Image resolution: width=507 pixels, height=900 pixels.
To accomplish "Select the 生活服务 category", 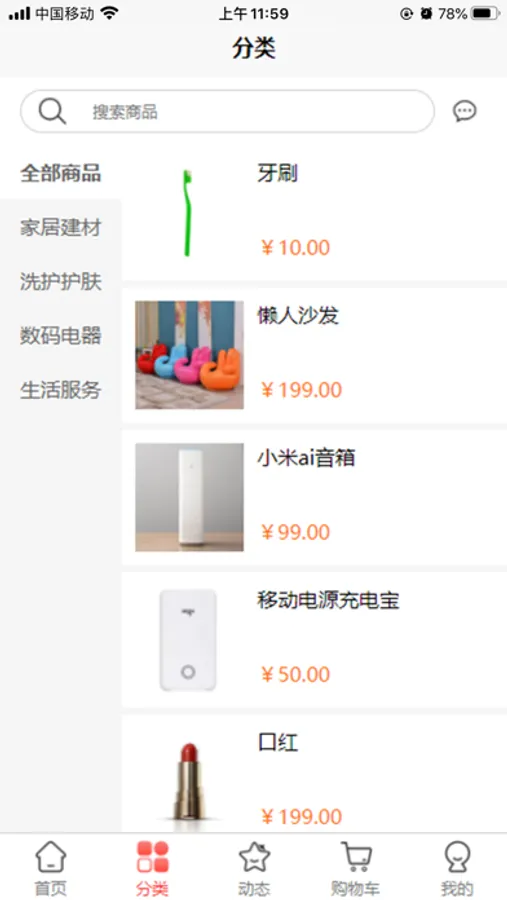I will point(61,390).
